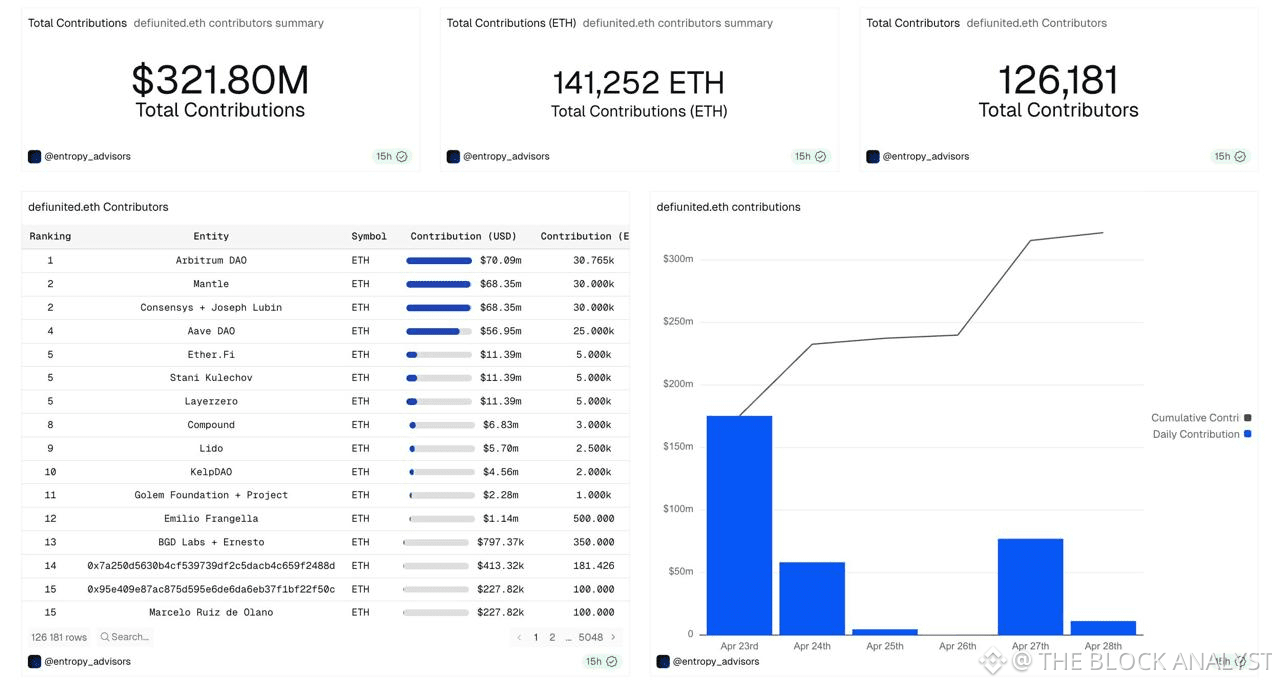Click Ether.Fi contribution progress bar

[x=439, y=355]
